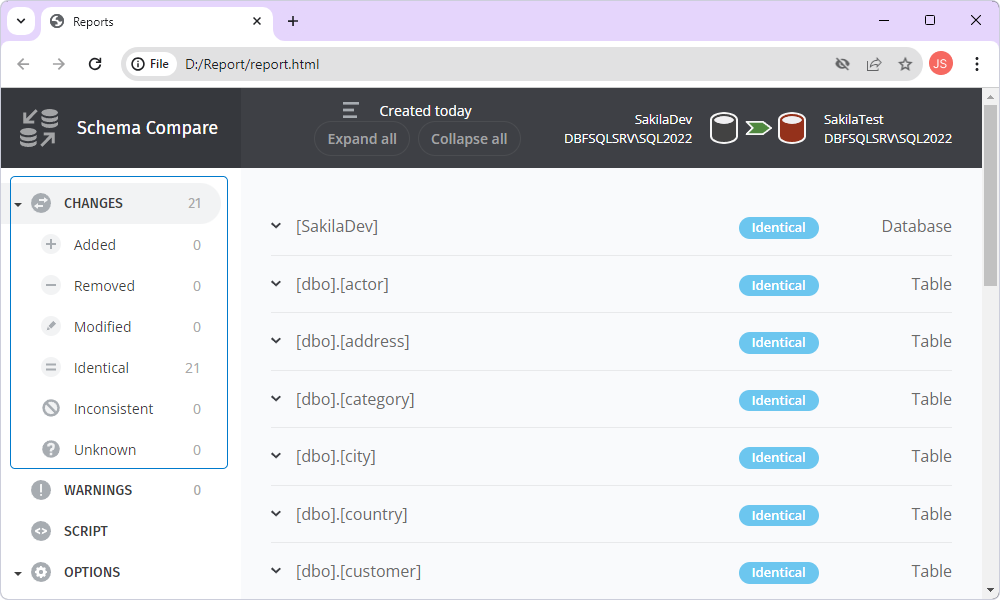Click the Unknown question mark icon
This screenshot has height=600, width=1000.
51,450
